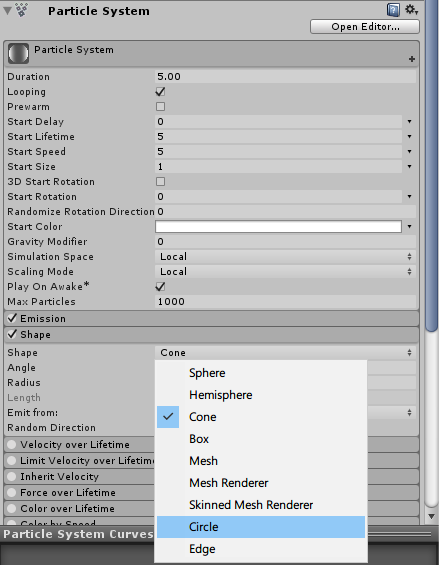The image size is (439, 565).
Task: Open the Scaling Mode dropdown
Action: point(285,271)
